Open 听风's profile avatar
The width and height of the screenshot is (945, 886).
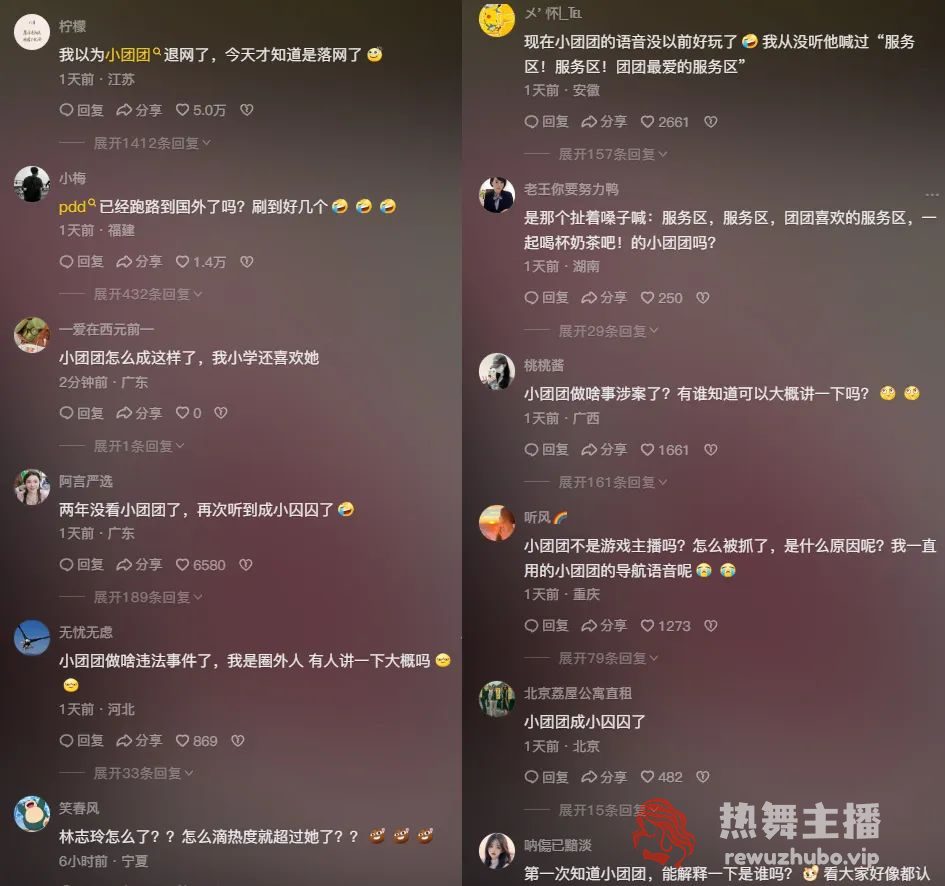[x=497, y=523]
